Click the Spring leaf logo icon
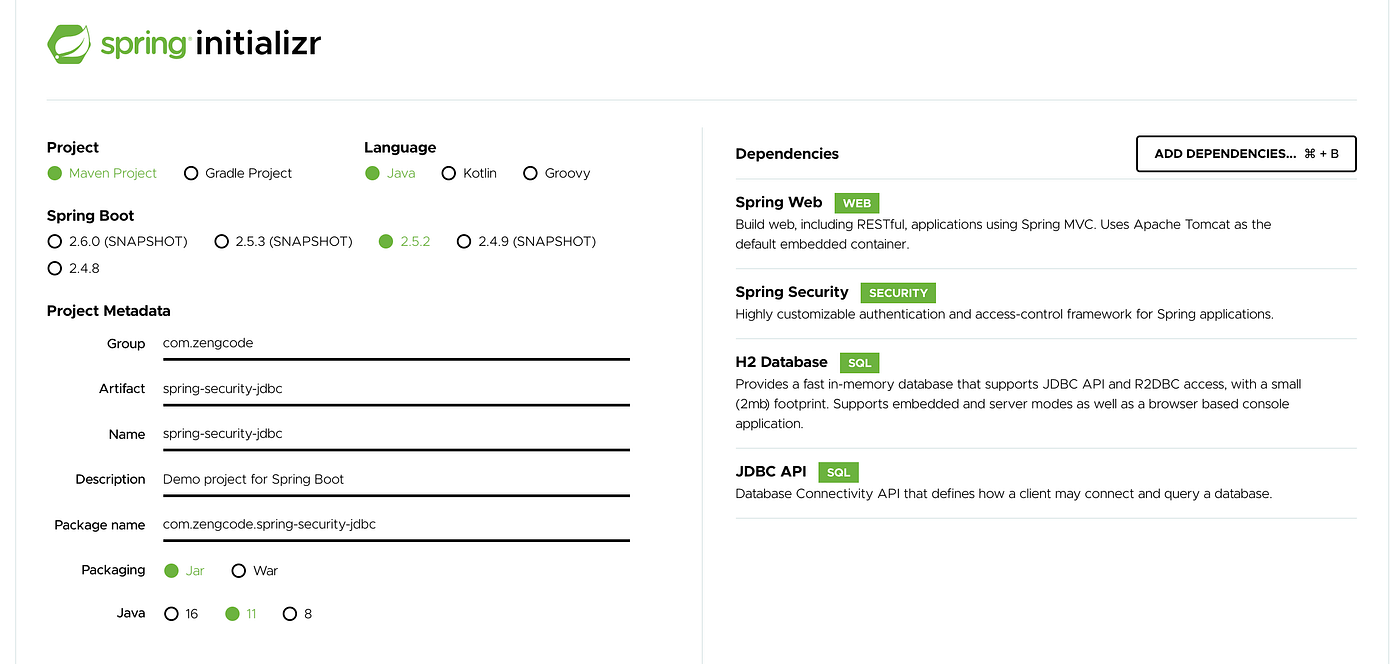Image resolution: width=1400 pixels, height=664 pixels. tap(70, 44)
